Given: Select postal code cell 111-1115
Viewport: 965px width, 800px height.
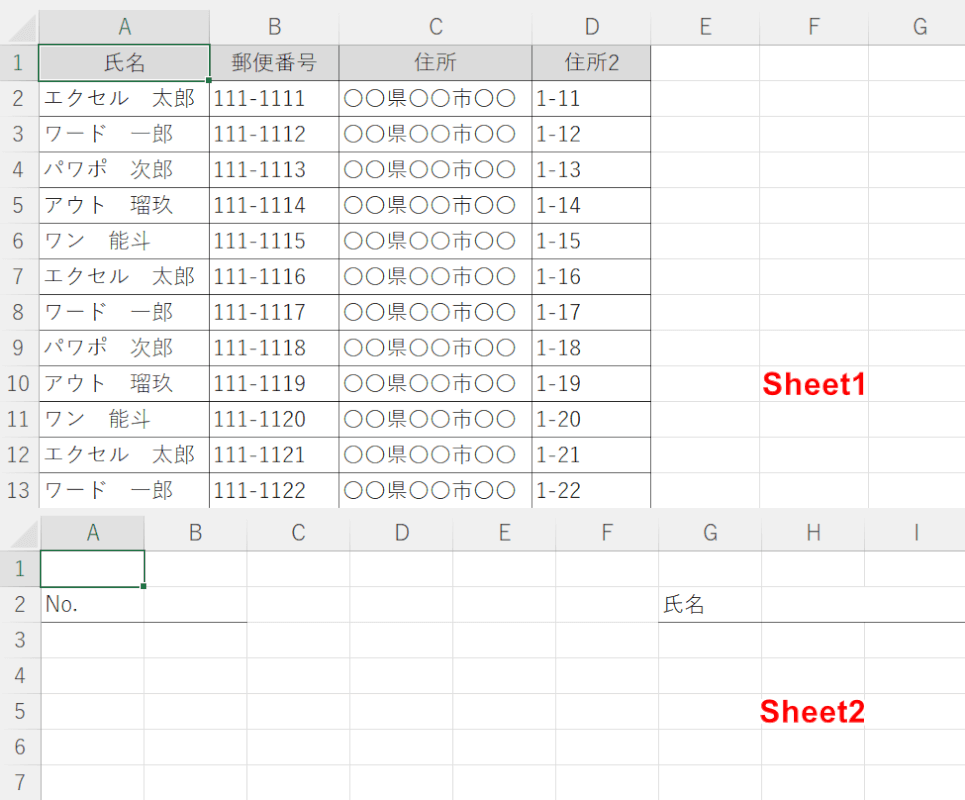Looking at the screenshot, I should pos(274,241).
